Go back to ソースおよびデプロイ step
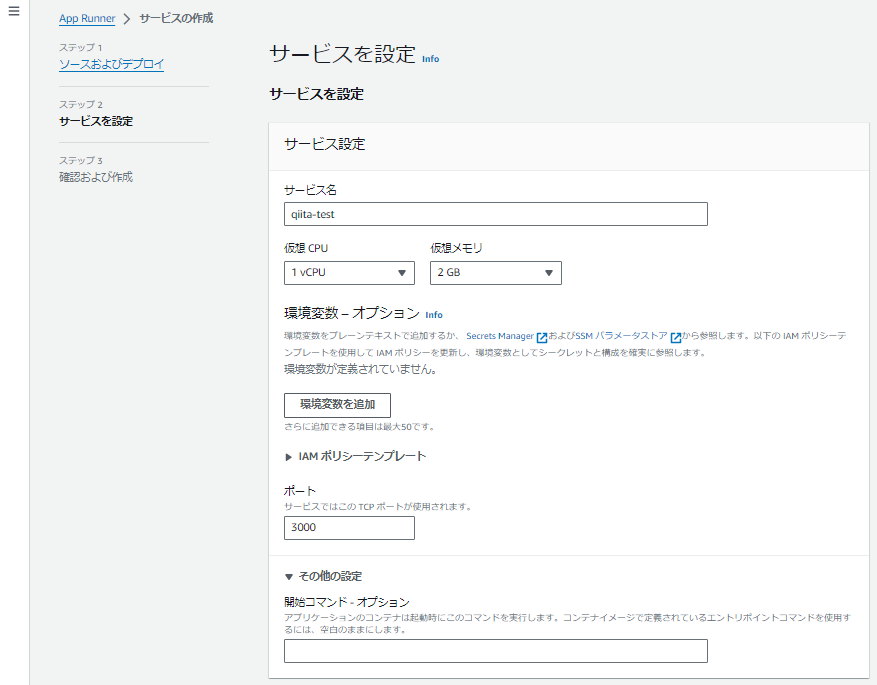The image size is (877, 685). tap(111, 64)
